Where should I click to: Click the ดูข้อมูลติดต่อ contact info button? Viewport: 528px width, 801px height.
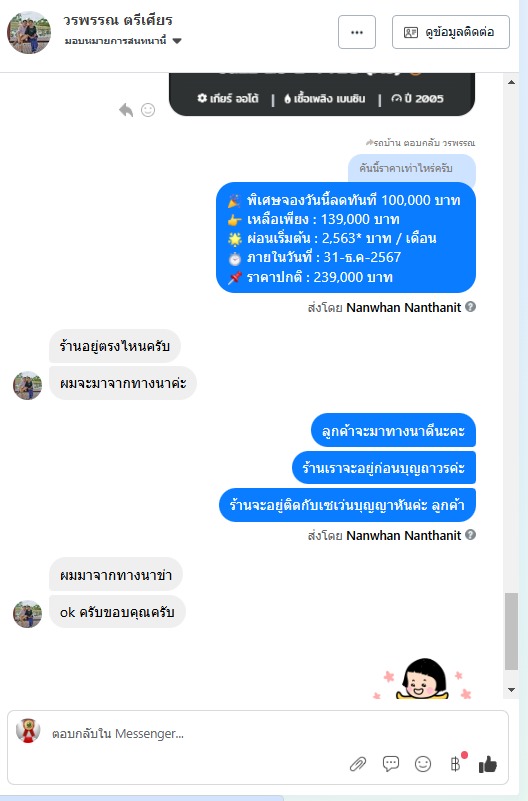[x=450, y=32]
